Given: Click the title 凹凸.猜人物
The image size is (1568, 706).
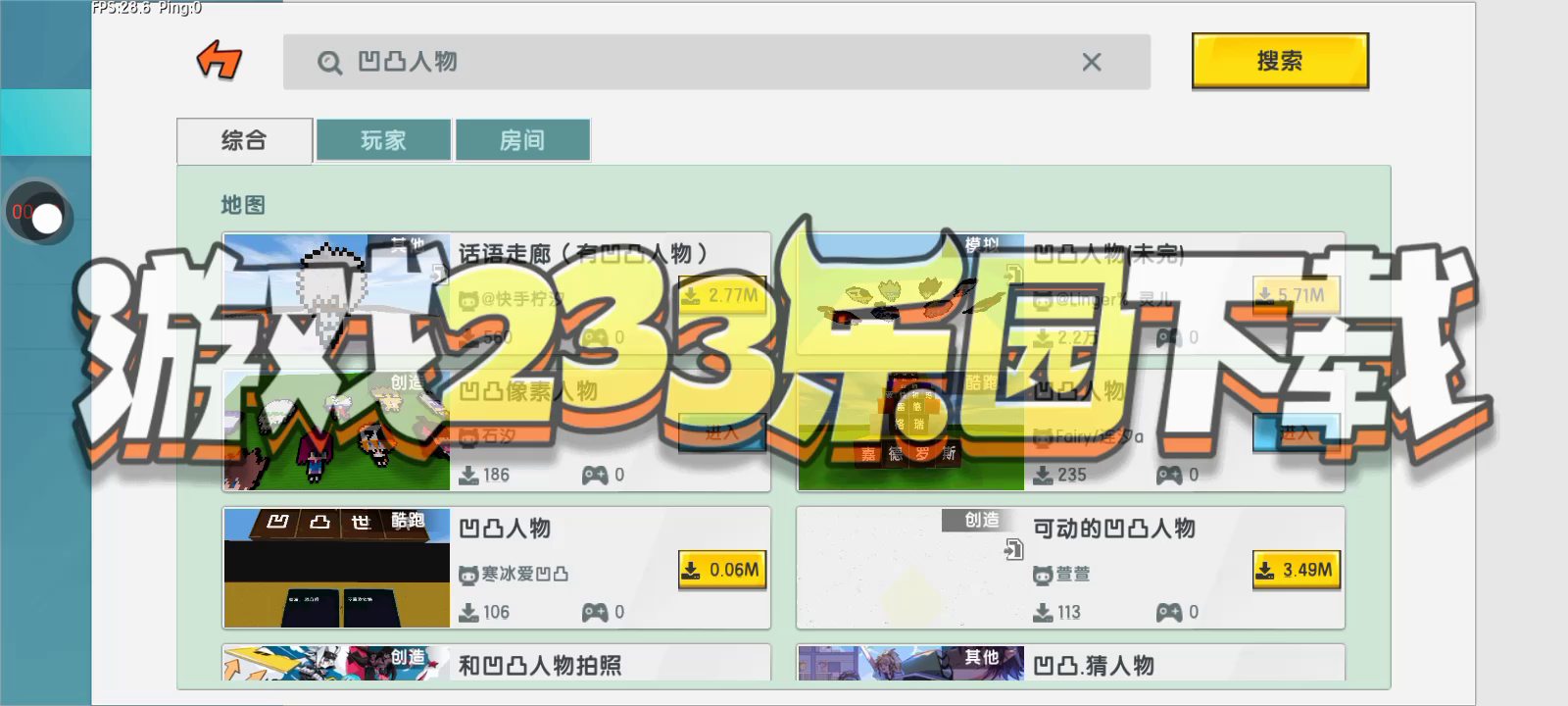Looking at the screenshot, I should (1094, 666).
